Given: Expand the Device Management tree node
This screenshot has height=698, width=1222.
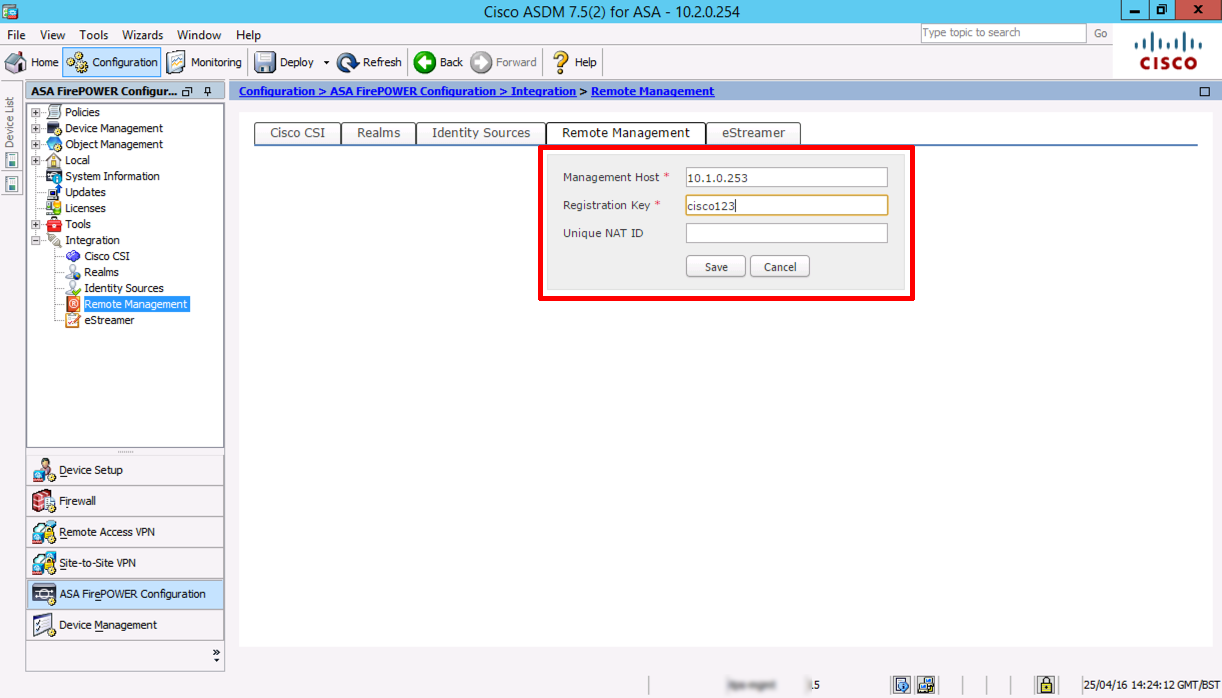Looking at the screenshot, I should click(x=36, y=128).
